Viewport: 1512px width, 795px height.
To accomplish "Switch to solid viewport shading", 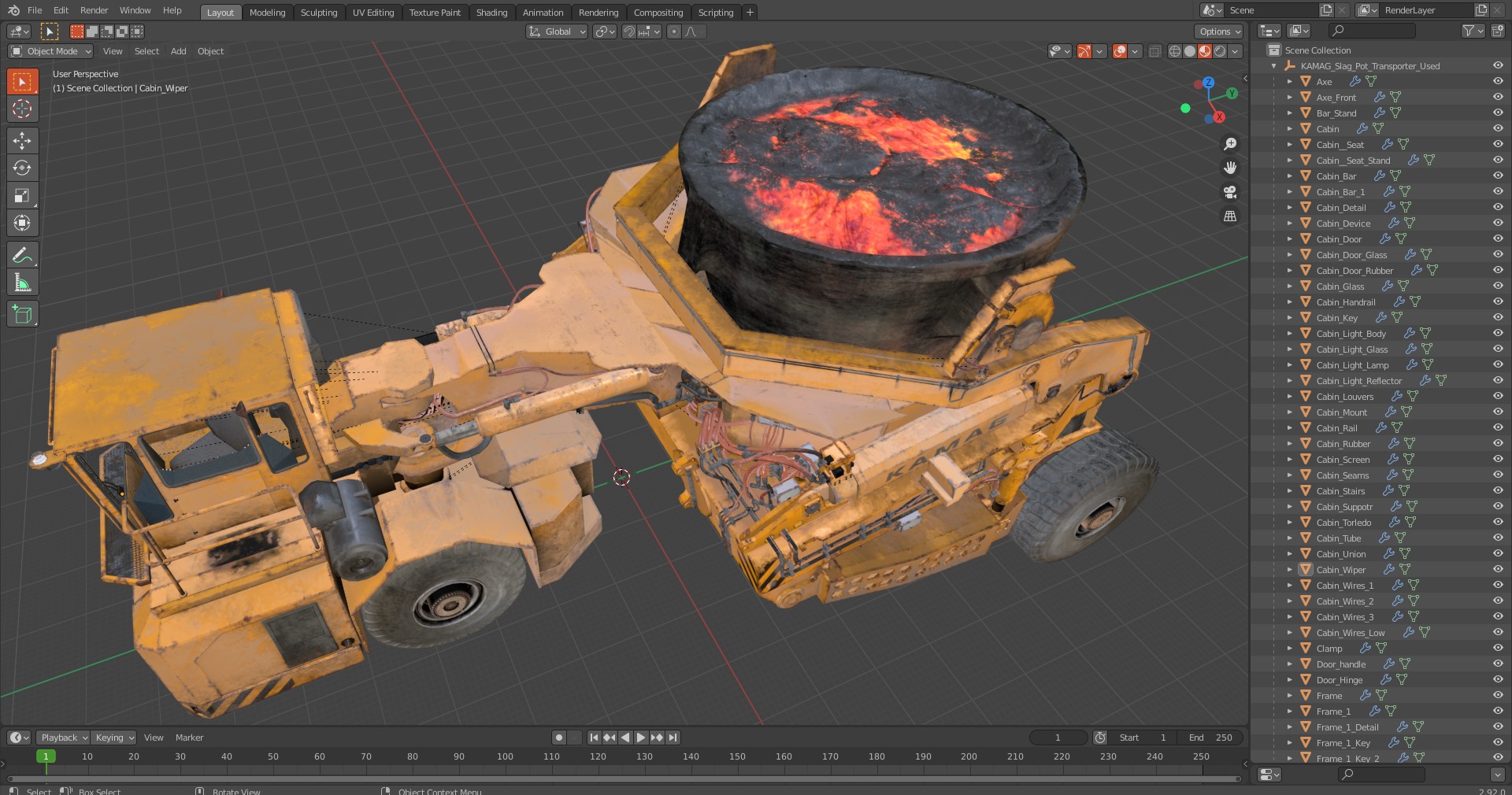I will tap(1189, 51).
